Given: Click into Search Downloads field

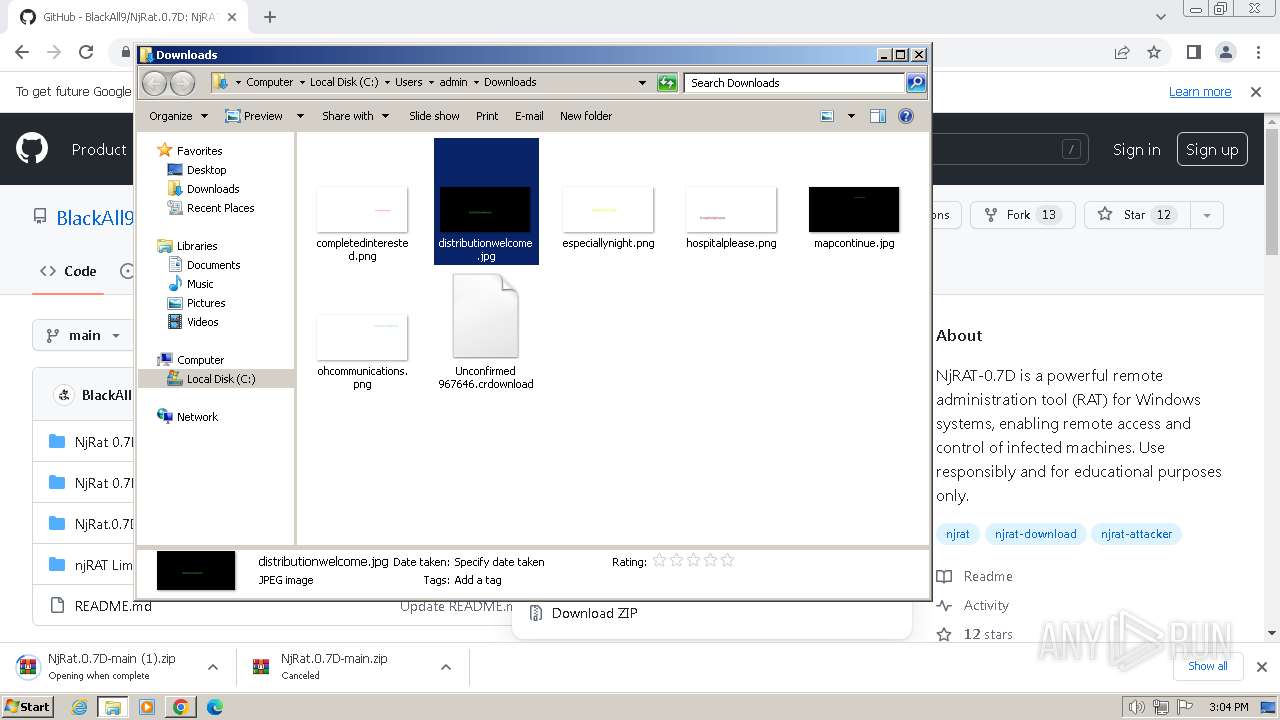Looking at the screenshot, I should (x=795, y=83).
